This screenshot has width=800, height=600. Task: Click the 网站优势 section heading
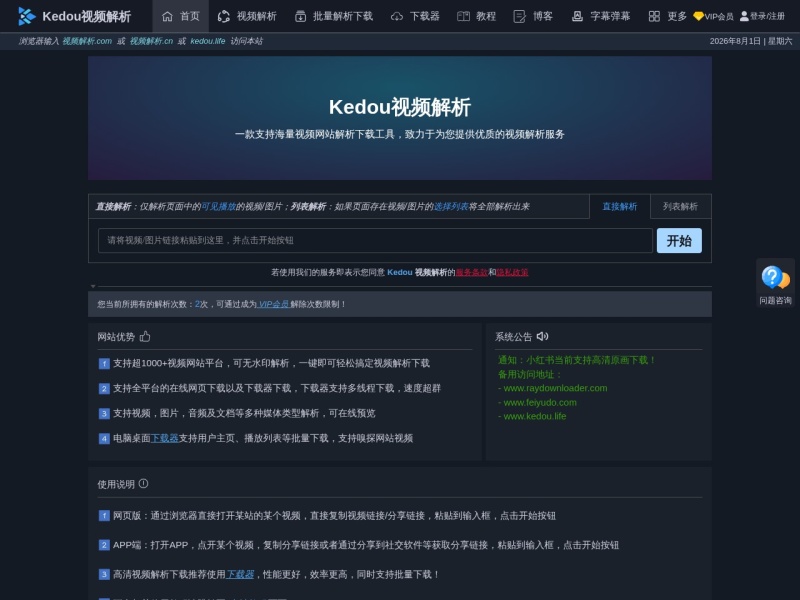pyautogui.click(x=116, y=337)
